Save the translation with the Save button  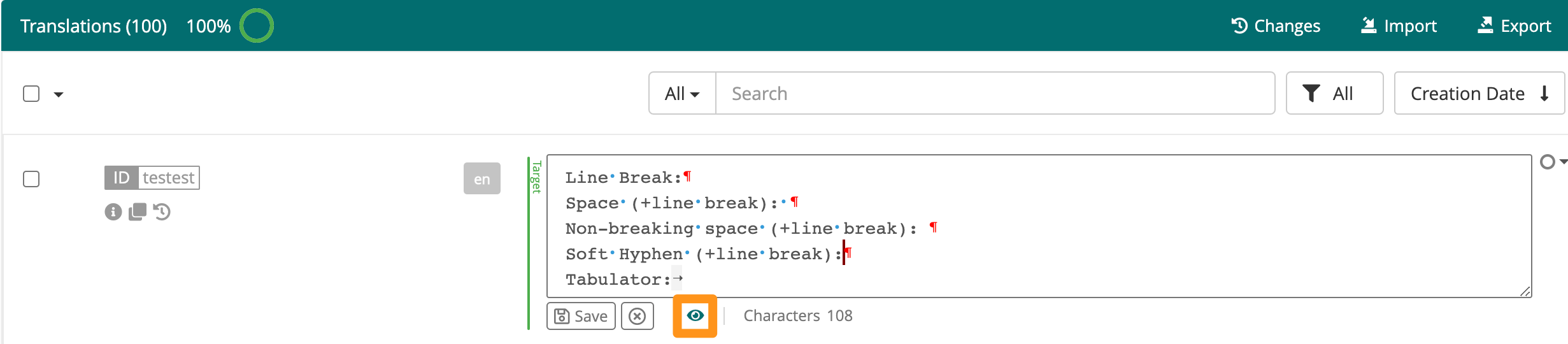tap(581, 316)
